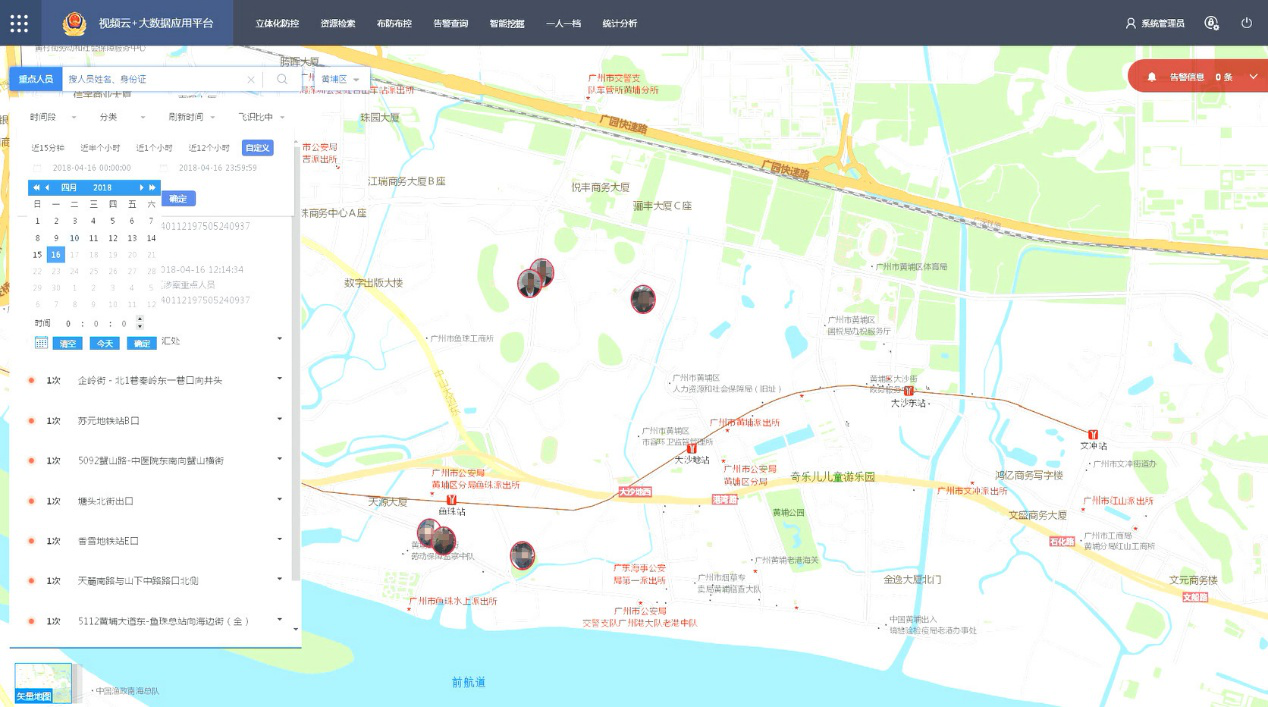
Task: Open the lock settings icon in header
Action: point(1212,23)
